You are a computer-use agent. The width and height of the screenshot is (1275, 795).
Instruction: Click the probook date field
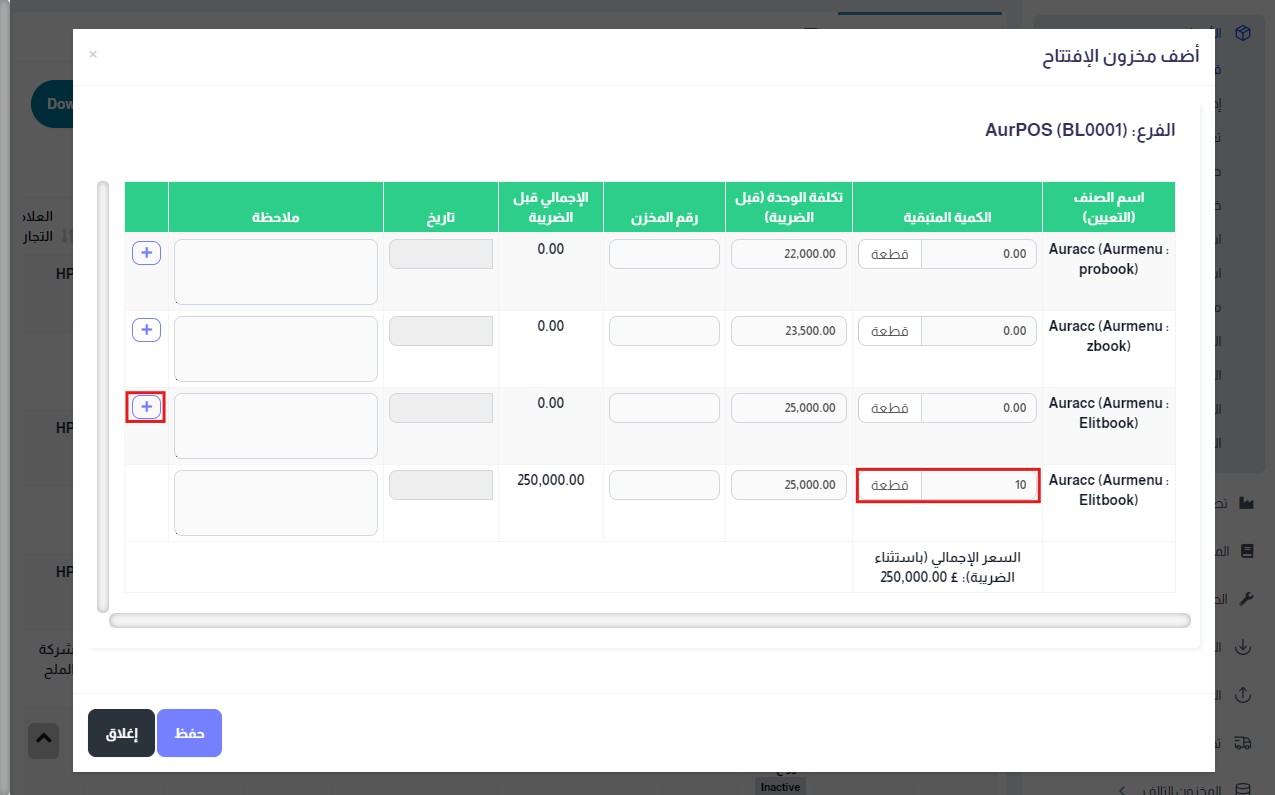(x=441, y=254)
